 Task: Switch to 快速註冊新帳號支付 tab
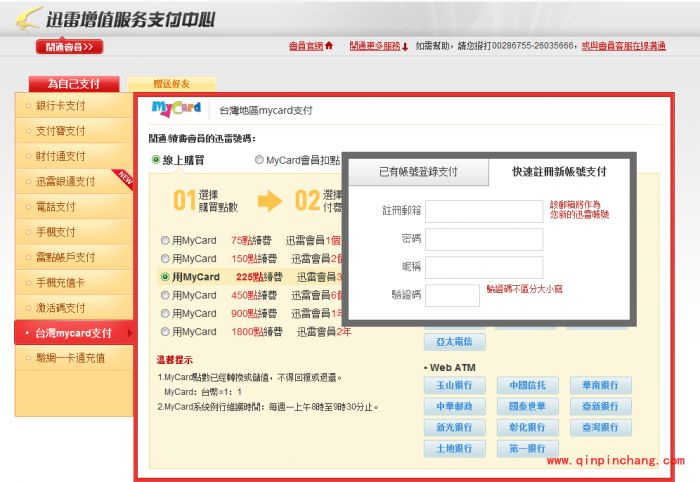[x=559, y=172]
